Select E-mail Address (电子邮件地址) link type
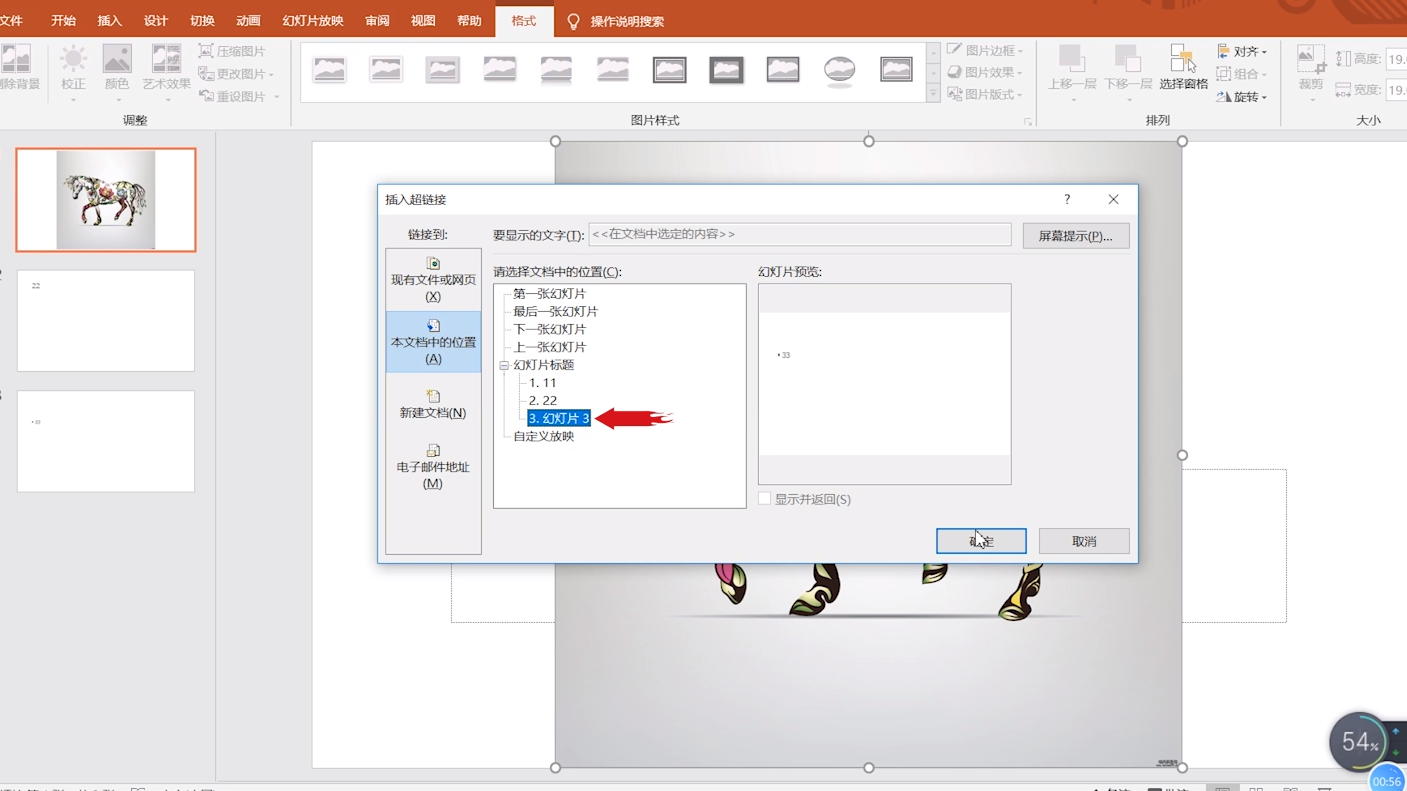The image size is (1407, 791). (x=433, y=466)
